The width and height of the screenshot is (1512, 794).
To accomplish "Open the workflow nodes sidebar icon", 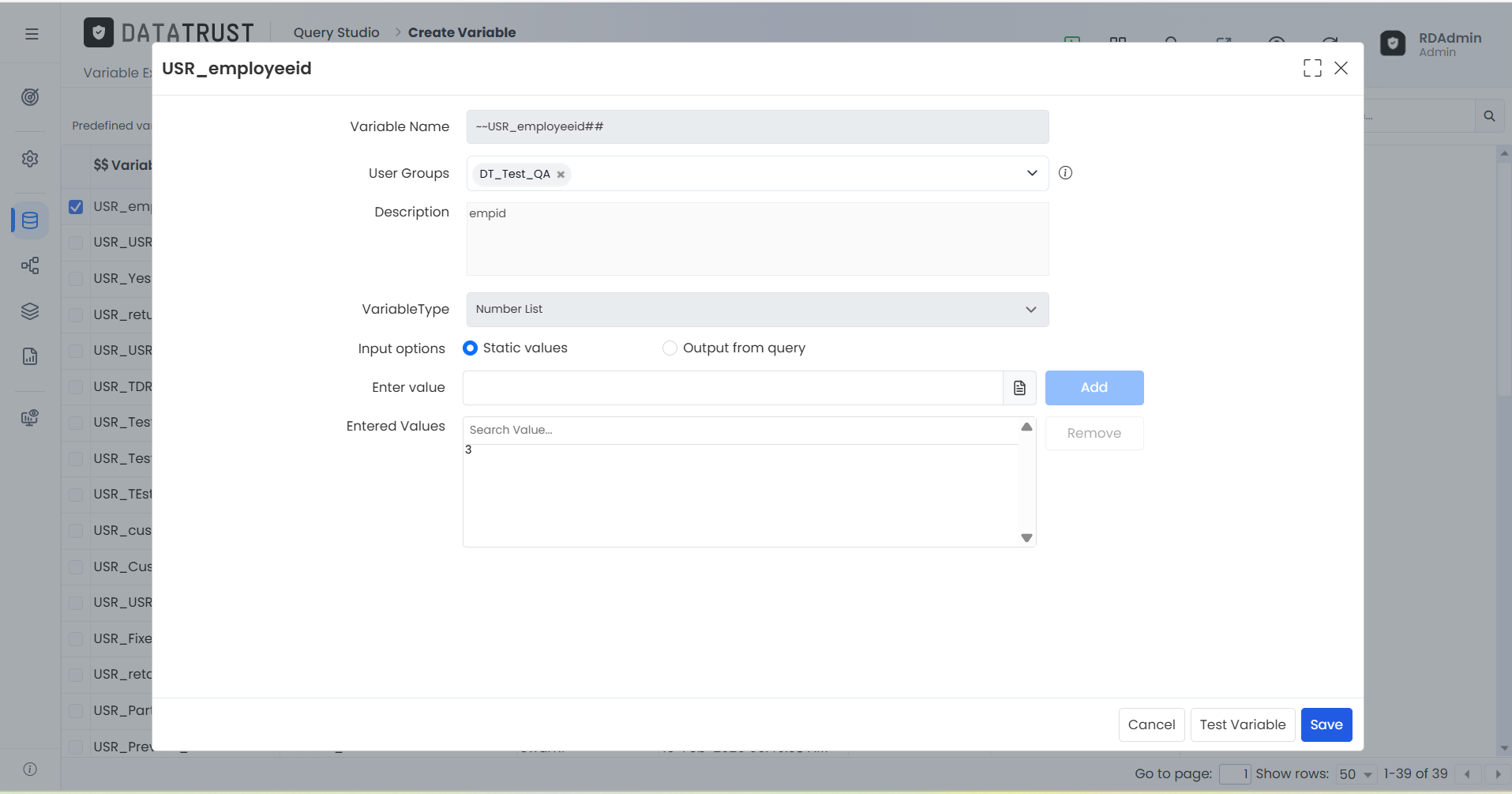I will tap(30, 265).
